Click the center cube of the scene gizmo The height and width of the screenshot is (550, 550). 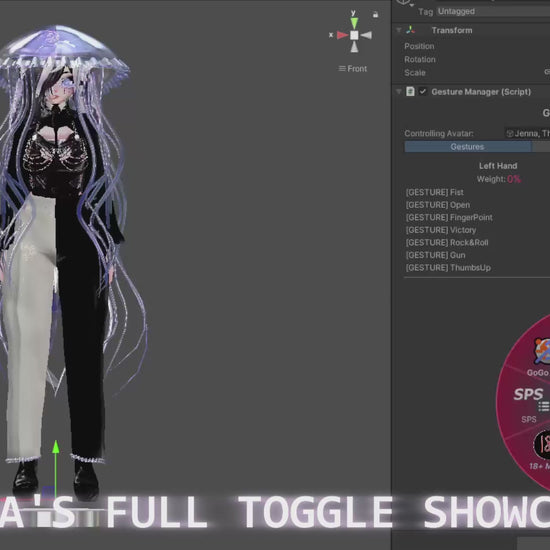[x=354, y=35]
